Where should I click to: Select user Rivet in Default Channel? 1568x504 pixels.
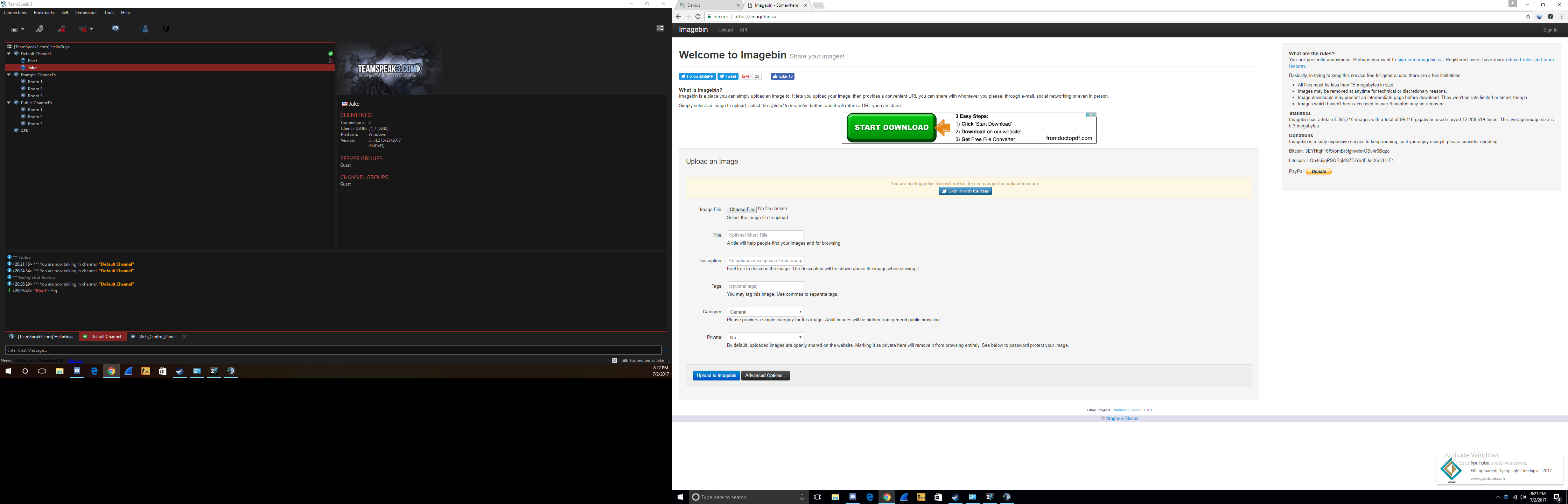pyautogui.click(x=33, y=61)
